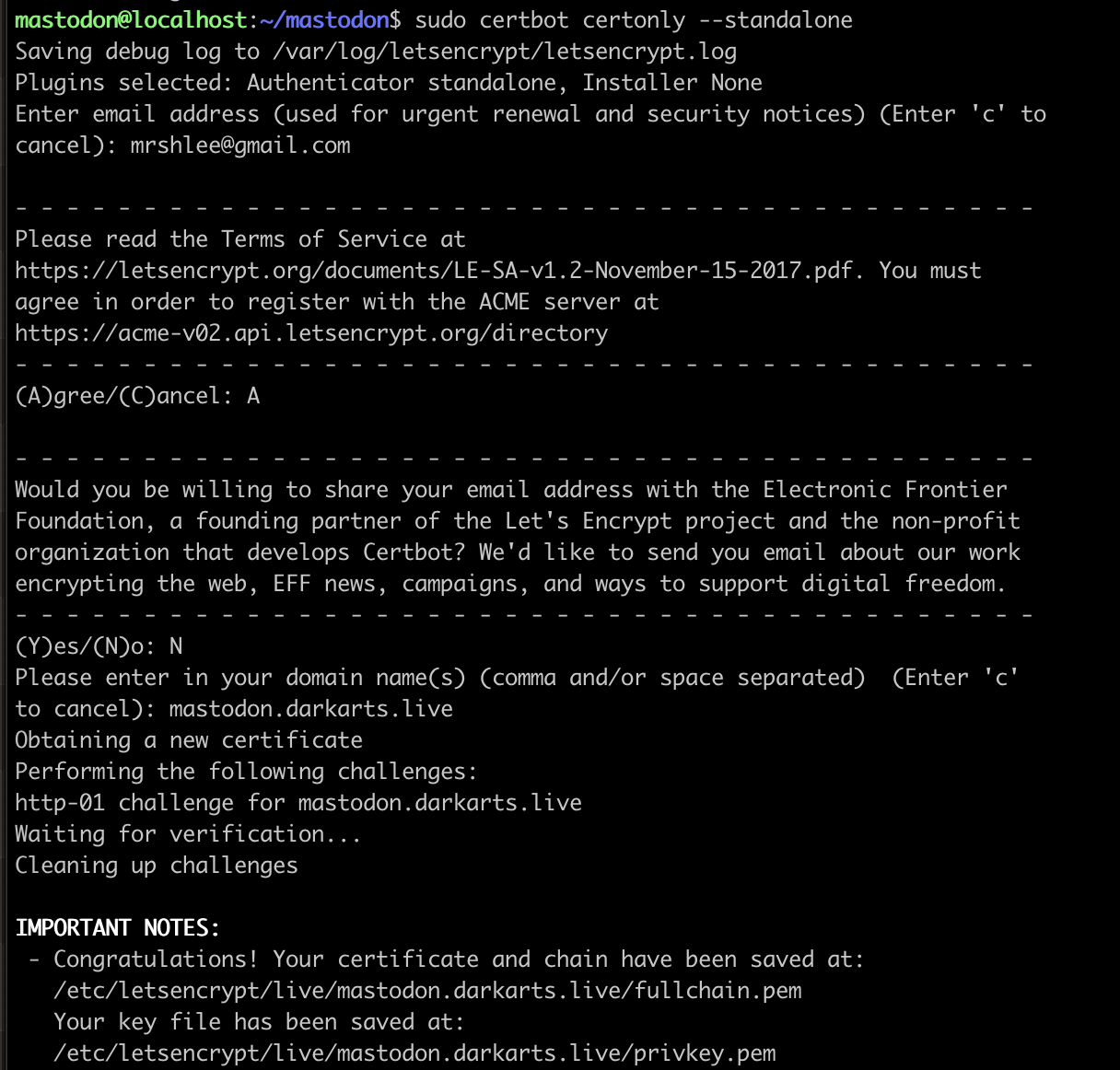1120x1070 pixels.
Task: Click the command 'sudo certbot certonly --standalone'
Action: pyautogui.click(x=634, y=19)
